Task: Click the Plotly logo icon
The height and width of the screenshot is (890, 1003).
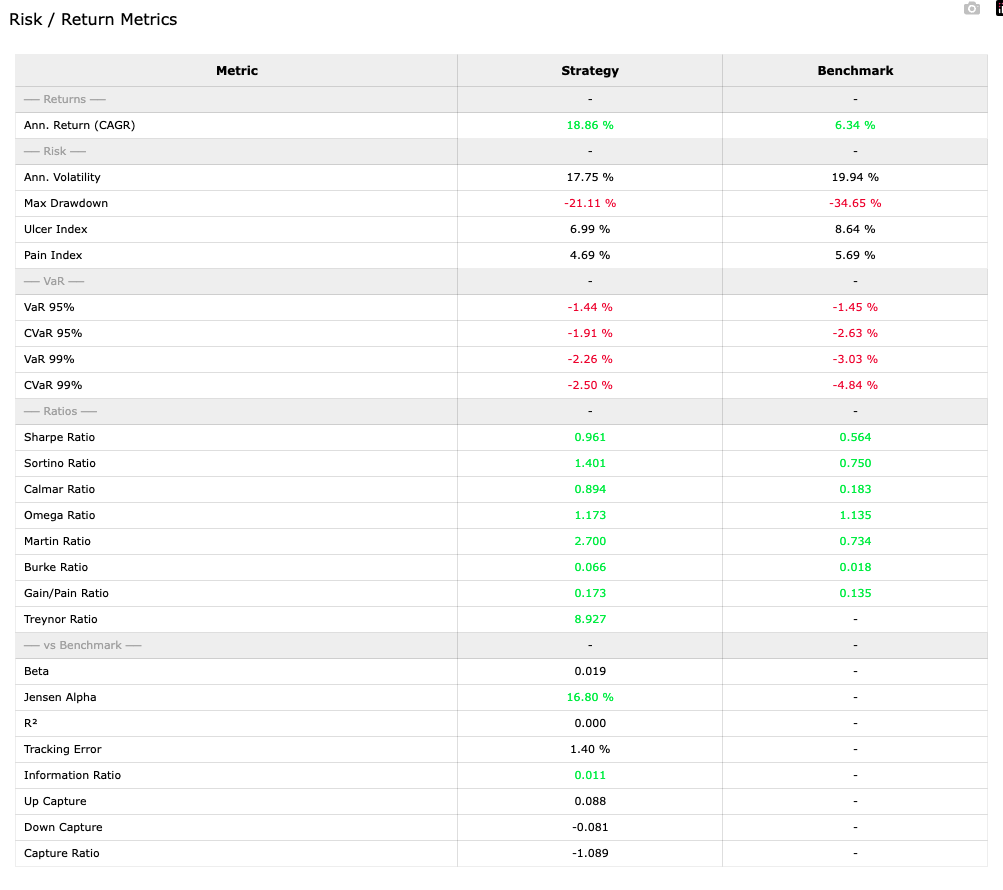Action: [998, 9]
